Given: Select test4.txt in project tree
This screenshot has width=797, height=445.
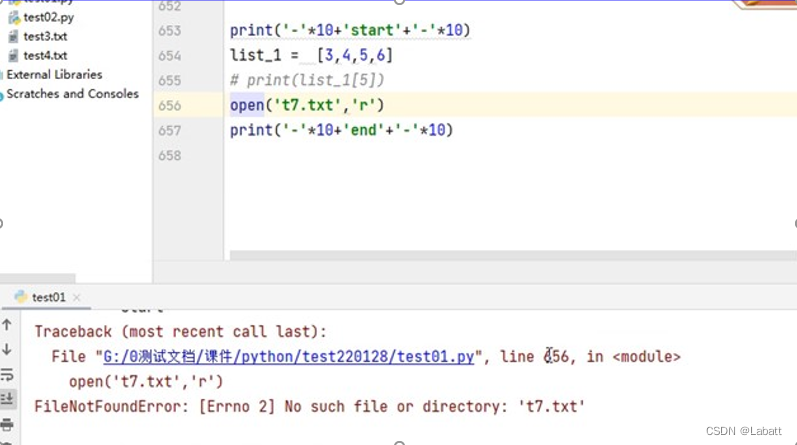Looking at the screenshot, I should (45, 55).
